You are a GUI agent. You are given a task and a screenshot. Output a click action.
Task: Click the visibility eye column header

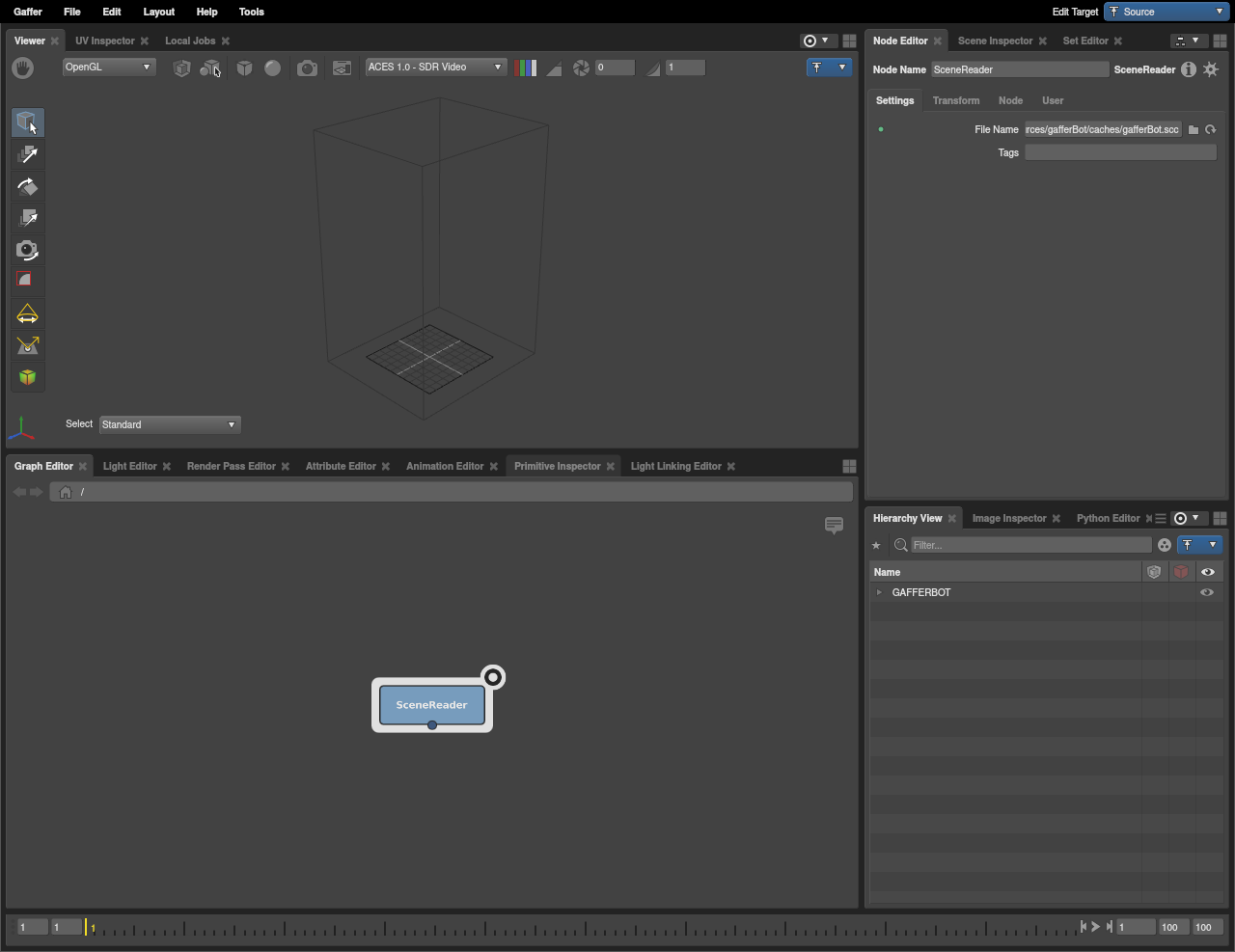(1208, 572)
